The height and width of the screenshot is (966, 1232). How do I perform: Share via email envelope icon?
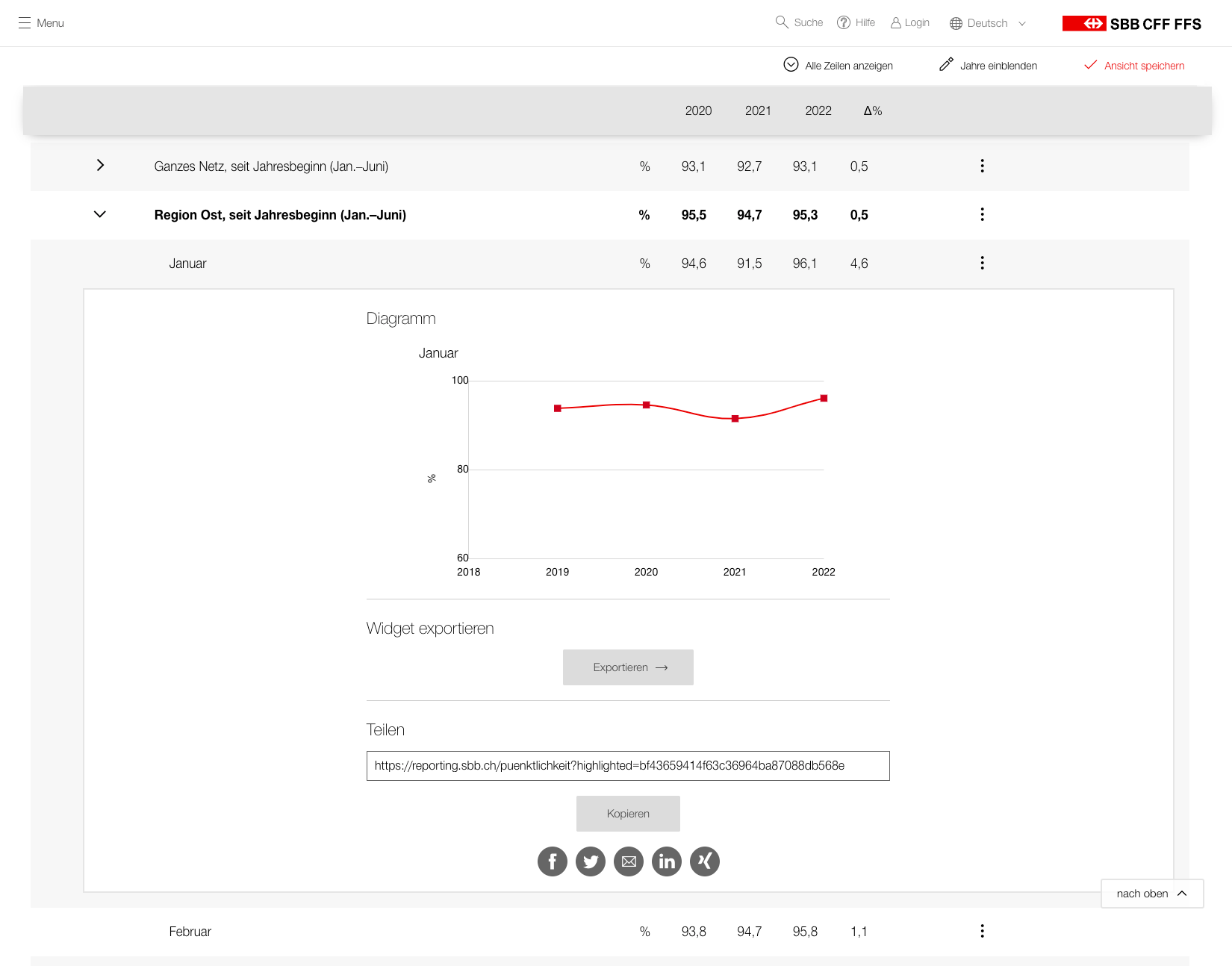pos(629,861)
